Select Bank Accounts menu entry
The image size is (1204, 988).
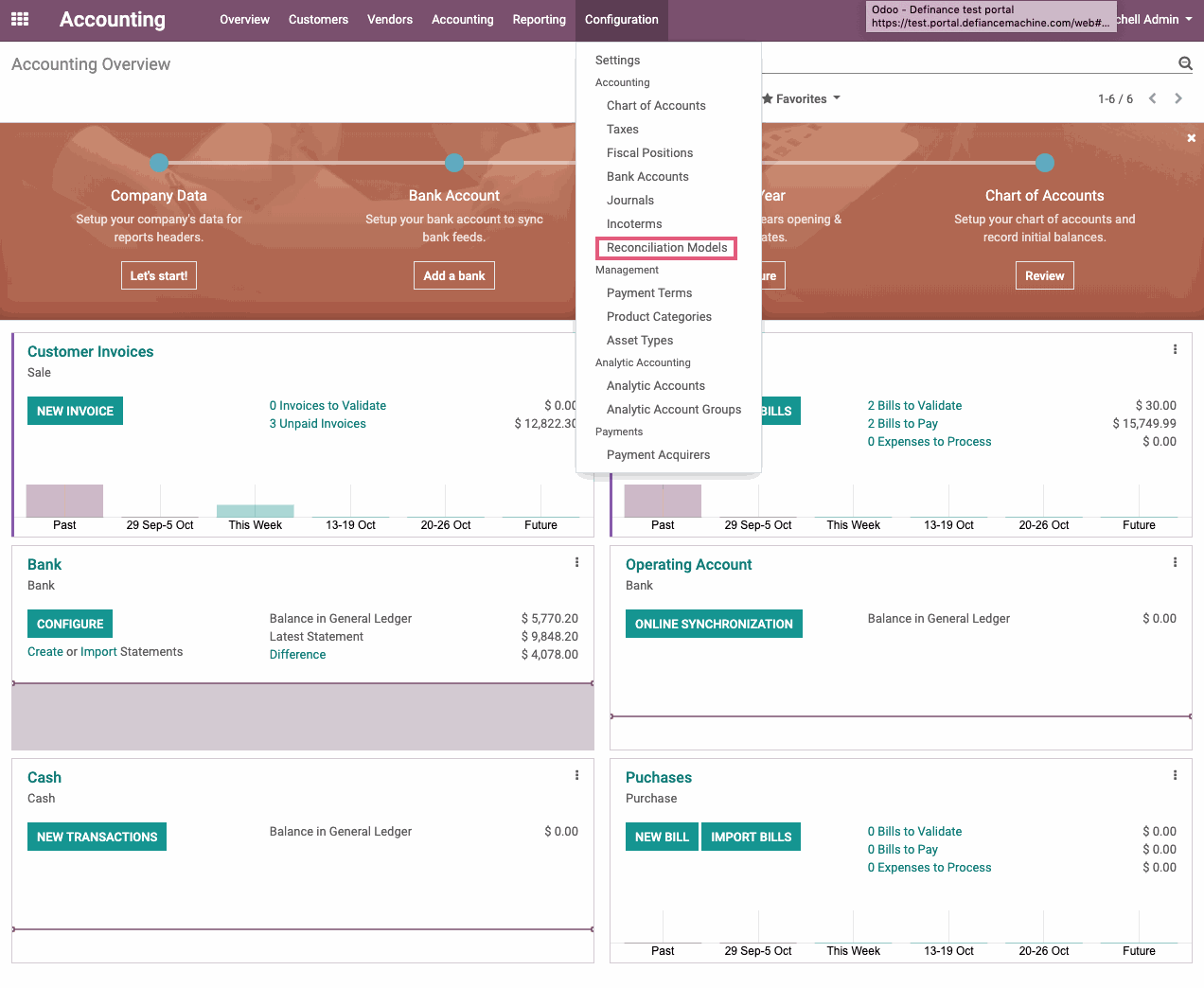647,176
